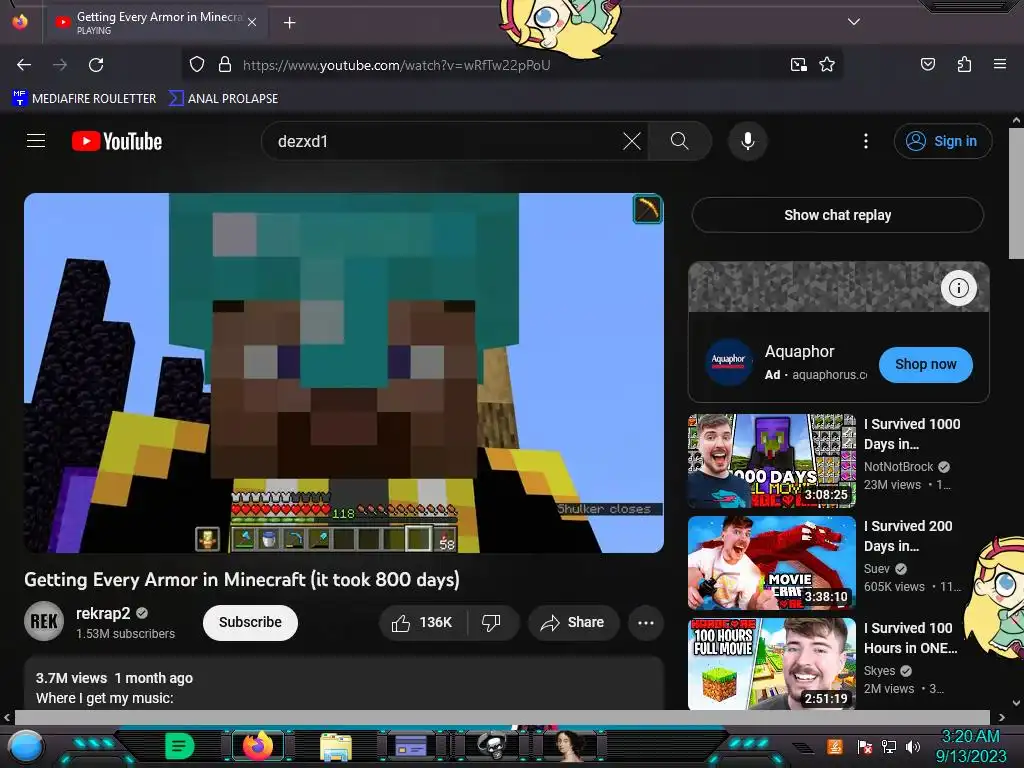Share the video
This screenshot has width=1024, height=768.
573,622
